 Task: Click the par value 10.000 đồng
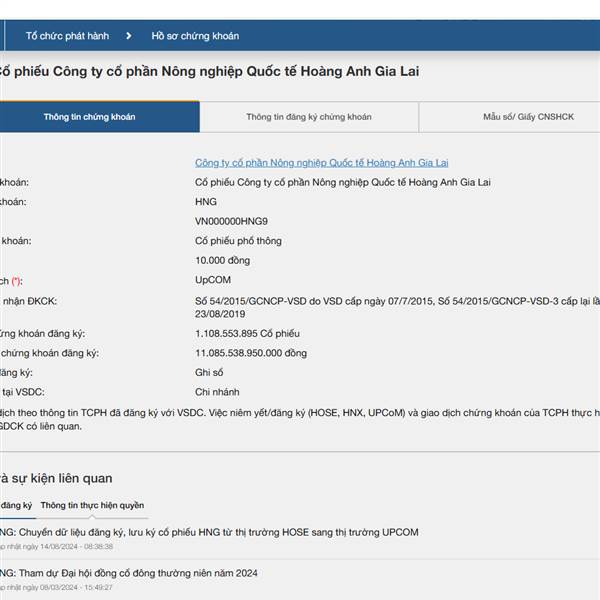coord(222,260)
